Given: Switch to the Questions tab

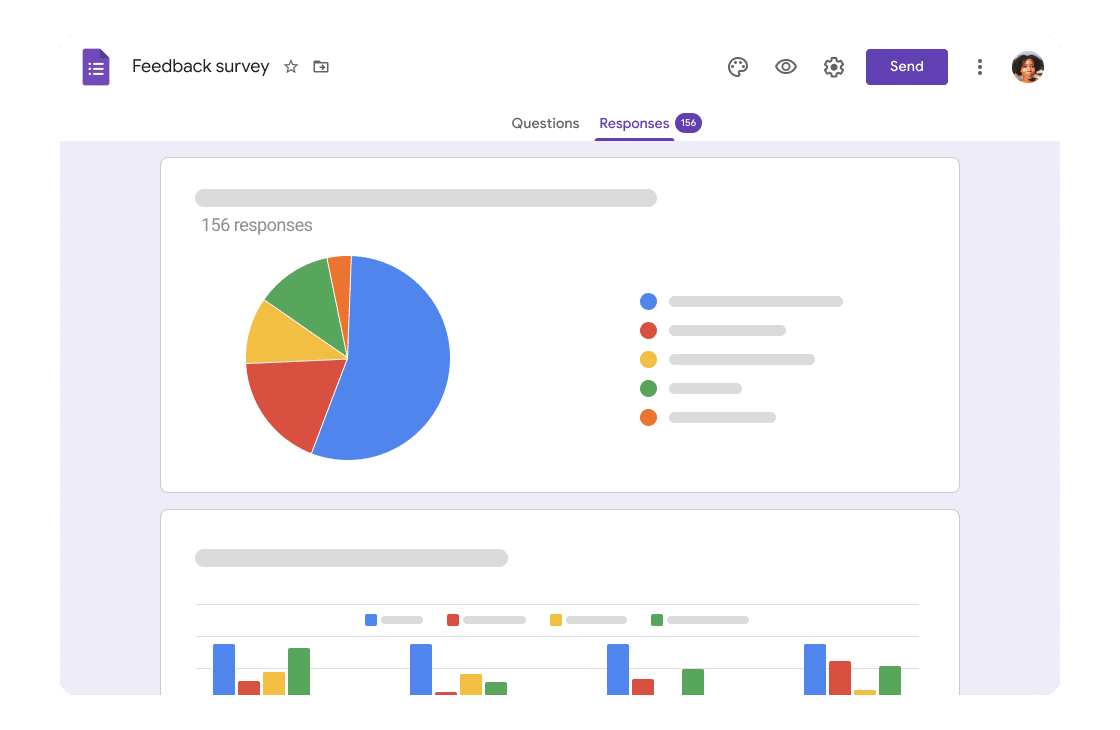Looking at the screenshot, I should (x=545, y=123).
